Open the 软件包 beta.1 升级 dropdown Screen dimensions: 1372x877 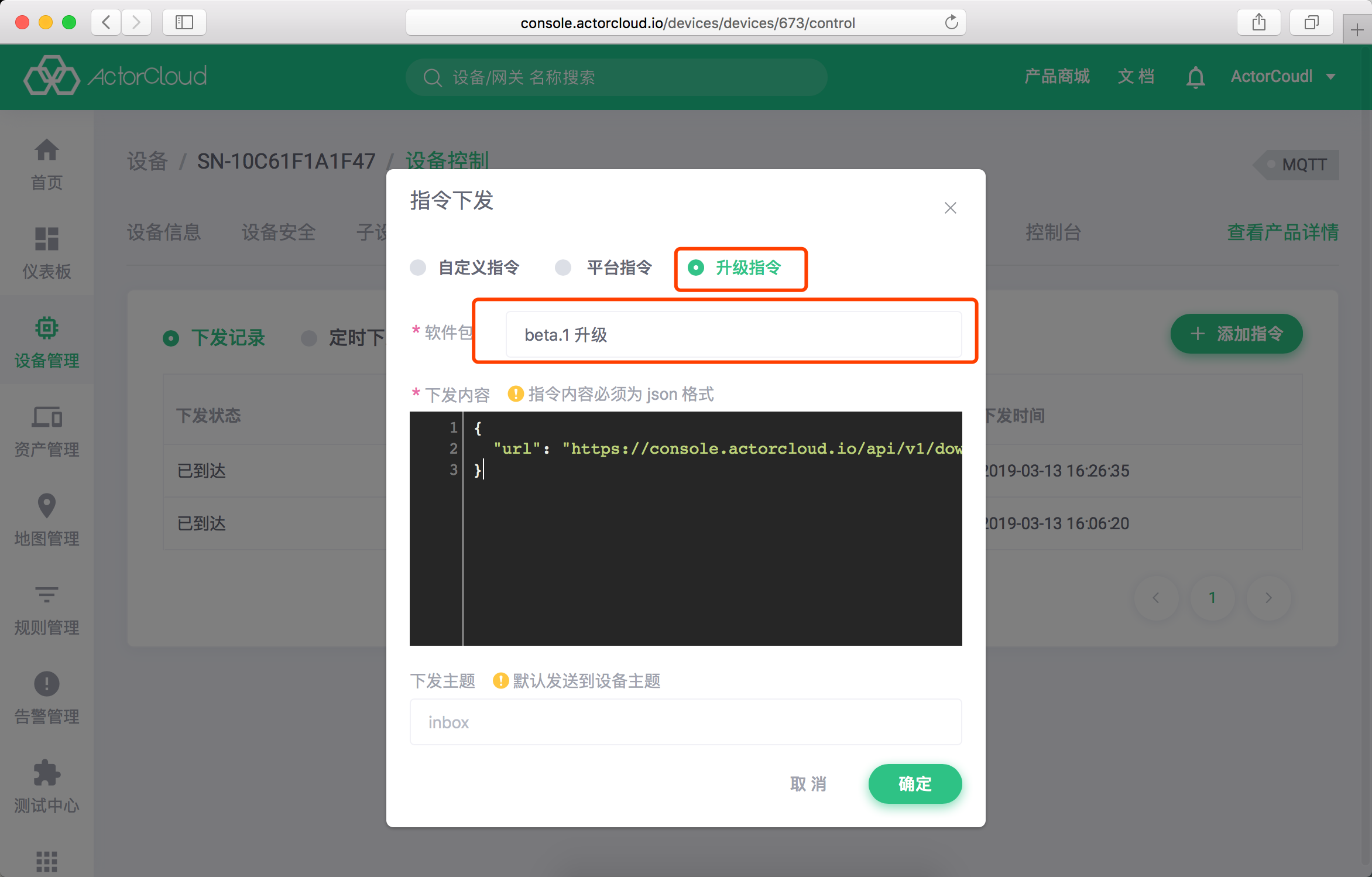[733, 334]
